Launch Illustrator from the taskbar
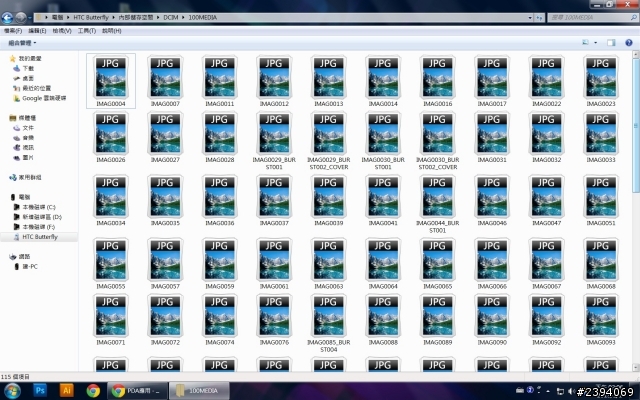 [x=67, y=391]
